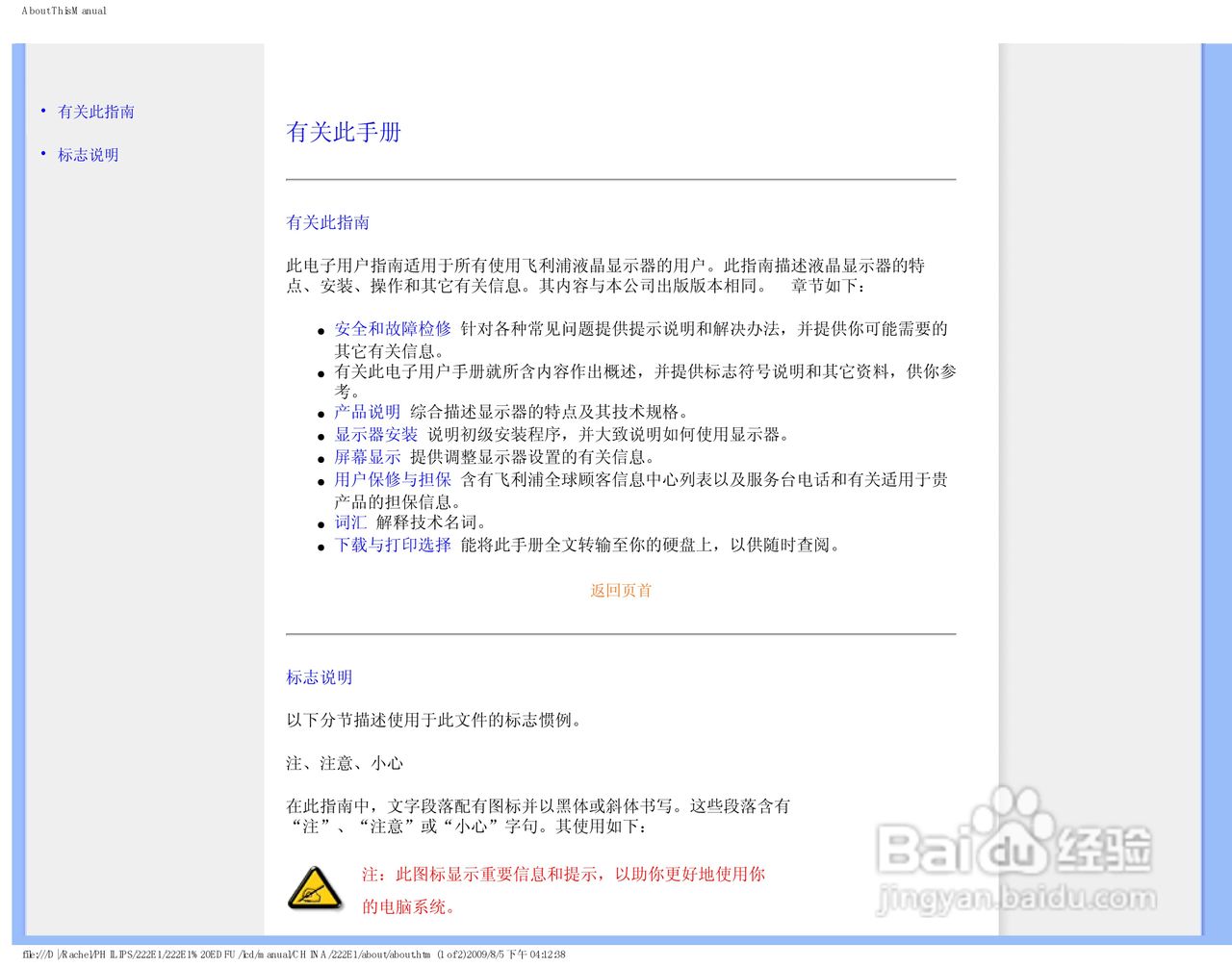This screenshot has height=967, width=1232.
Task: Click the text 注、注意、小心
Action: [x=345, y=763]
